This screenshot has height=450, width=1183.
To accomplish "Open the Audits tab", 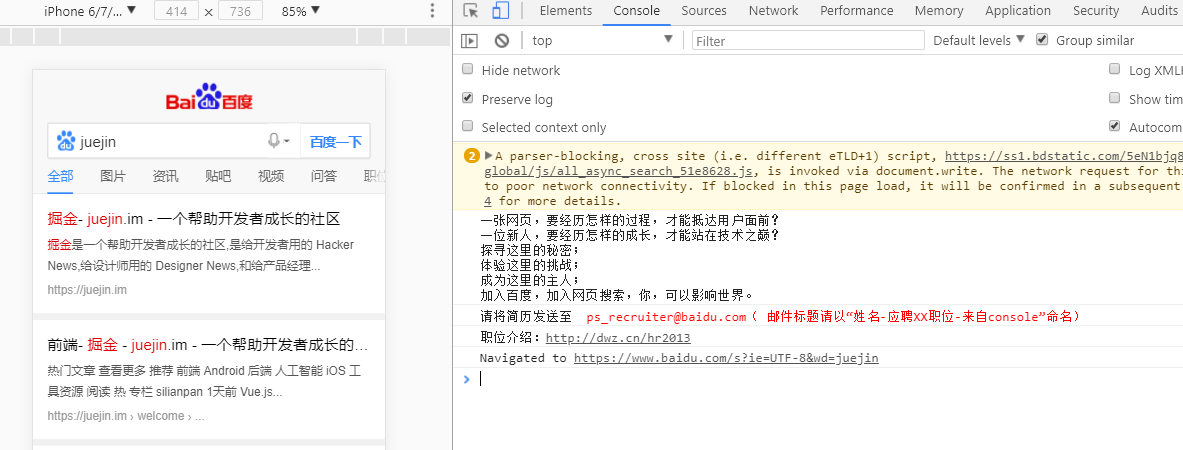I will (1159, 11).
